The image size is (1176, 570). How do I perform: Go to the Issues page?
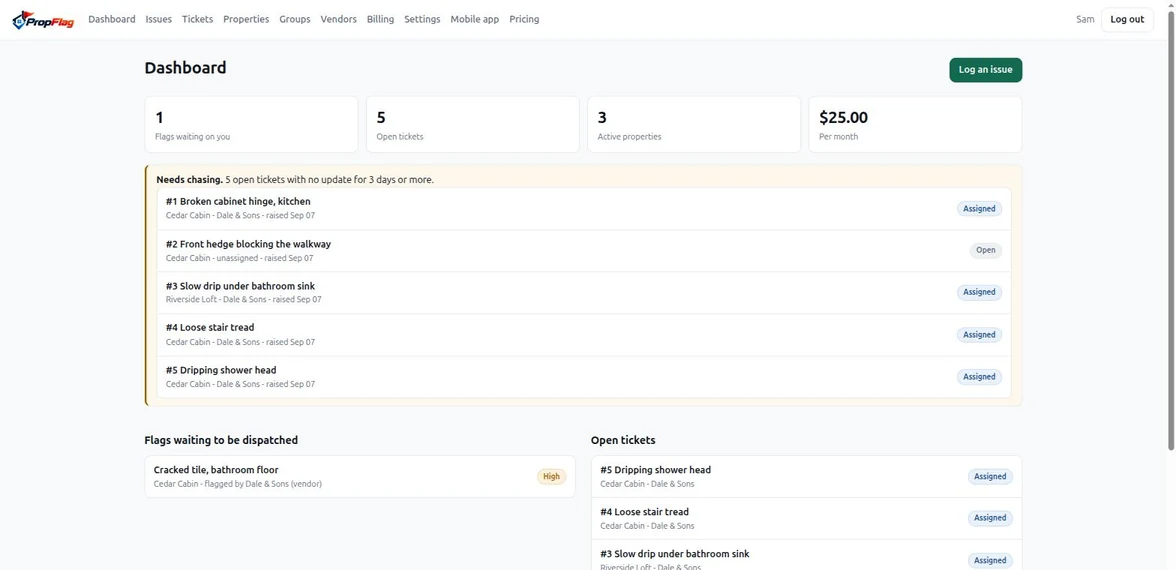[158, 20]
